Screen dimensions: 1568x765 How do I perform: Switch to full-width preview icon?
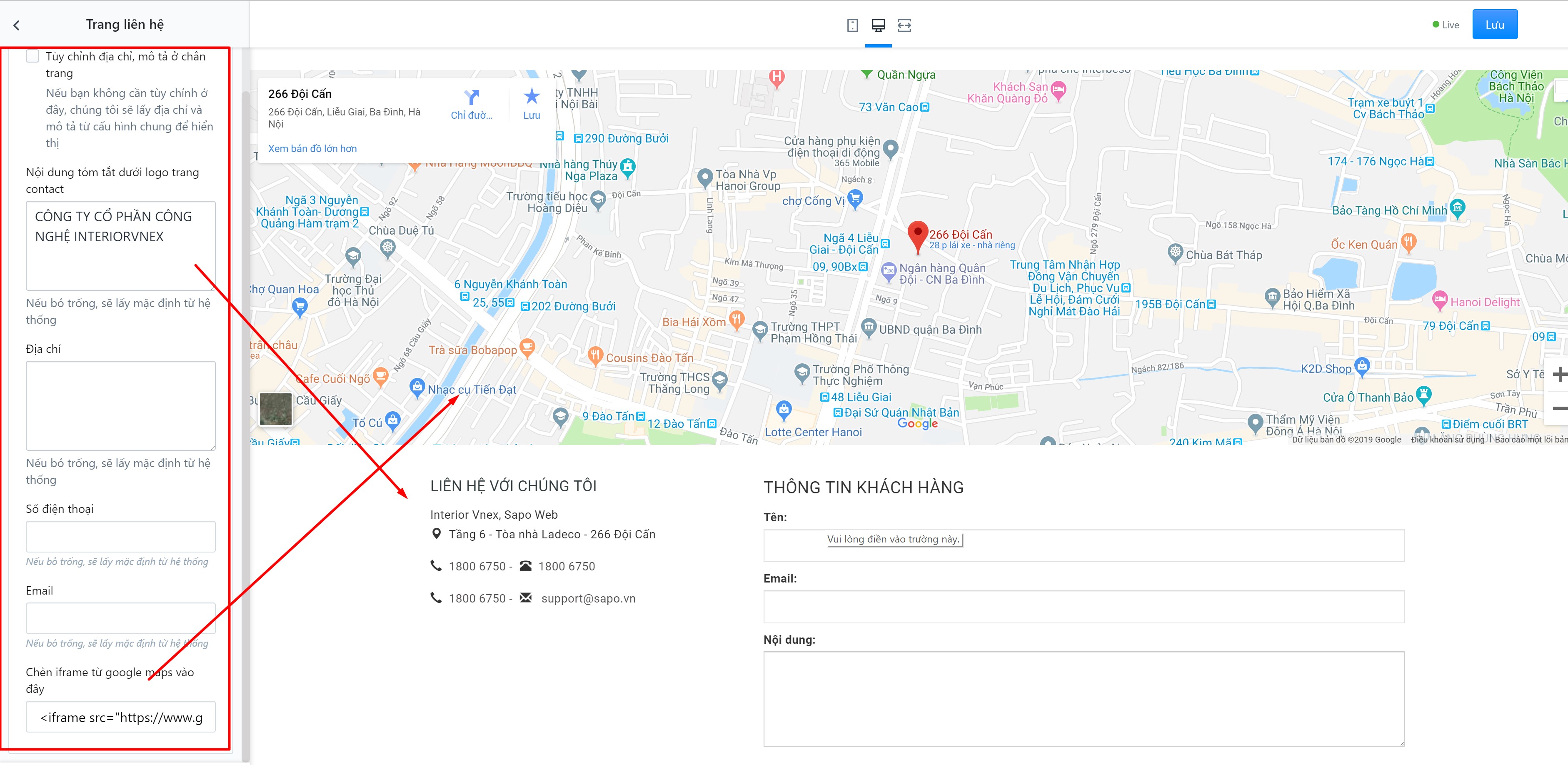(x=904, y=25)
